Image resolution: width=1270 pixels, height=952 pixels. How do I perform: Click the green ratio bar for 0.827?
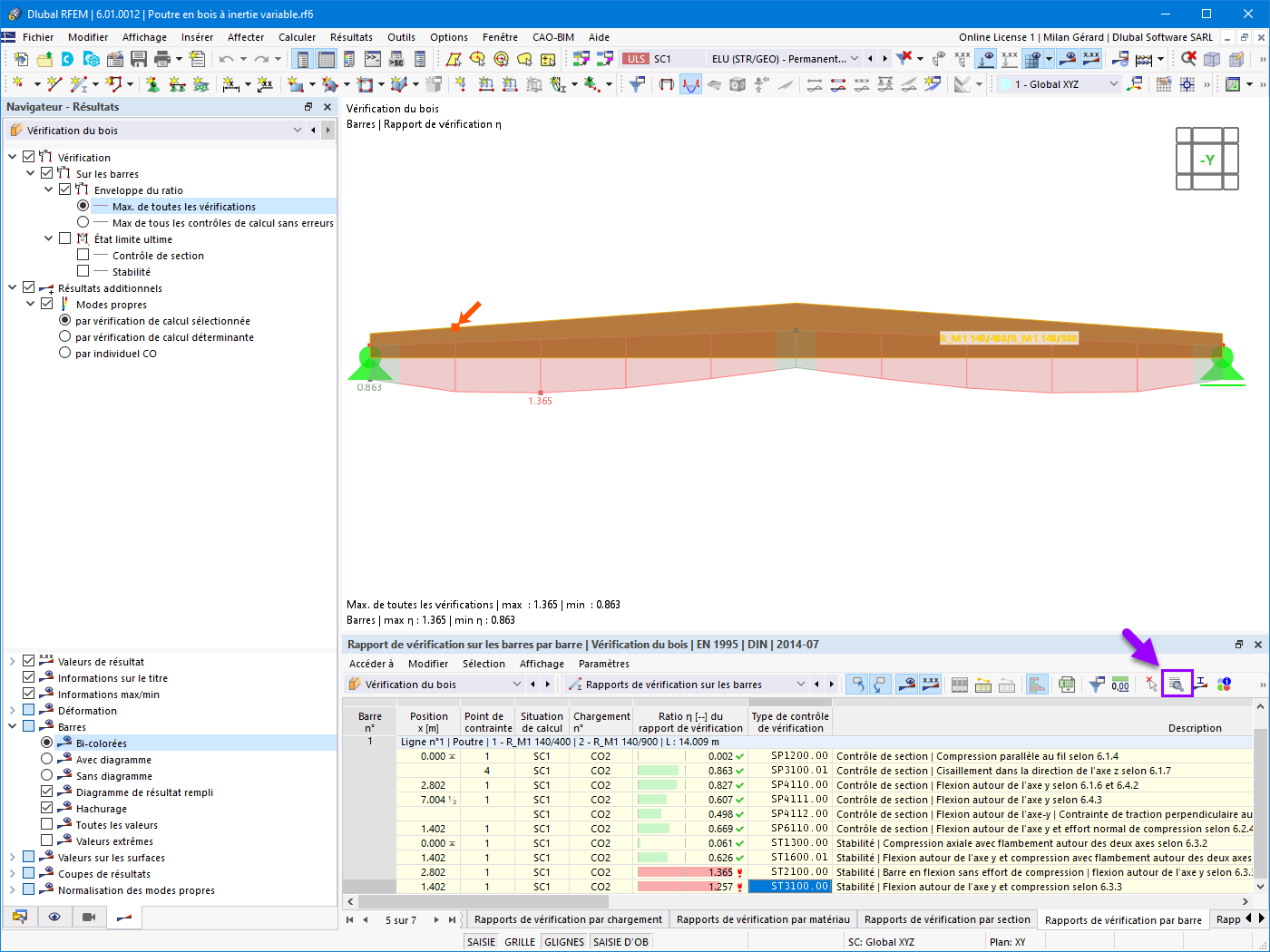[x=657, y=785]
